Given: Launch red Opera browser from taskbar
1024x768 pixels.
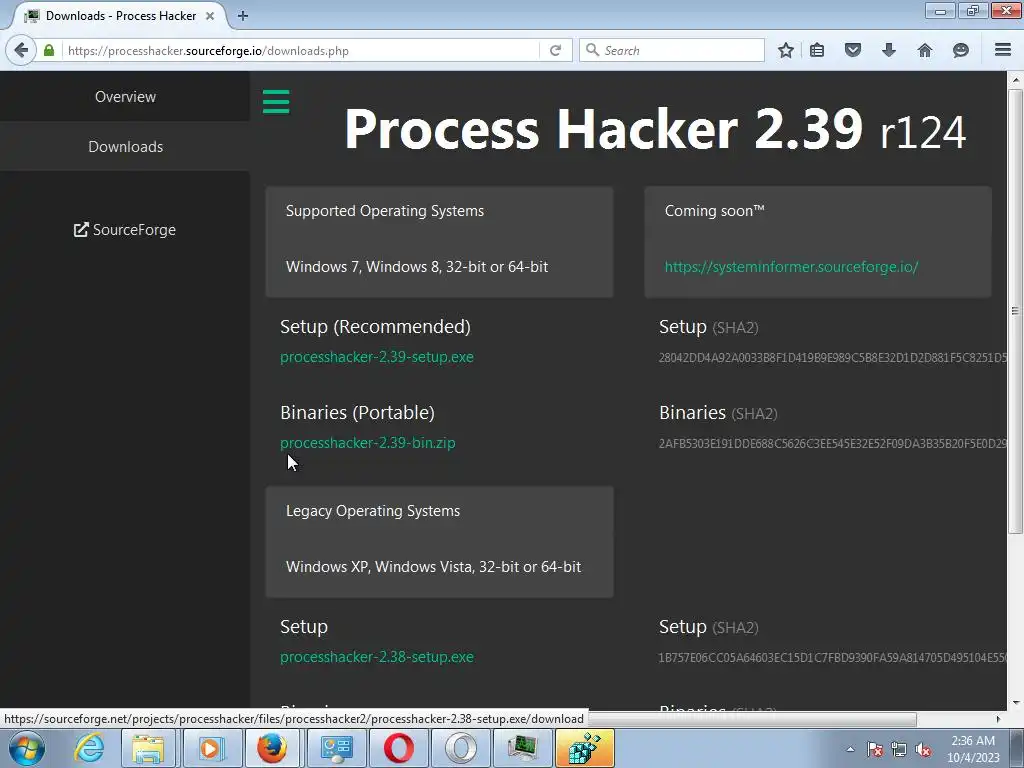Looking at the screenshot, I should [398, 748].
